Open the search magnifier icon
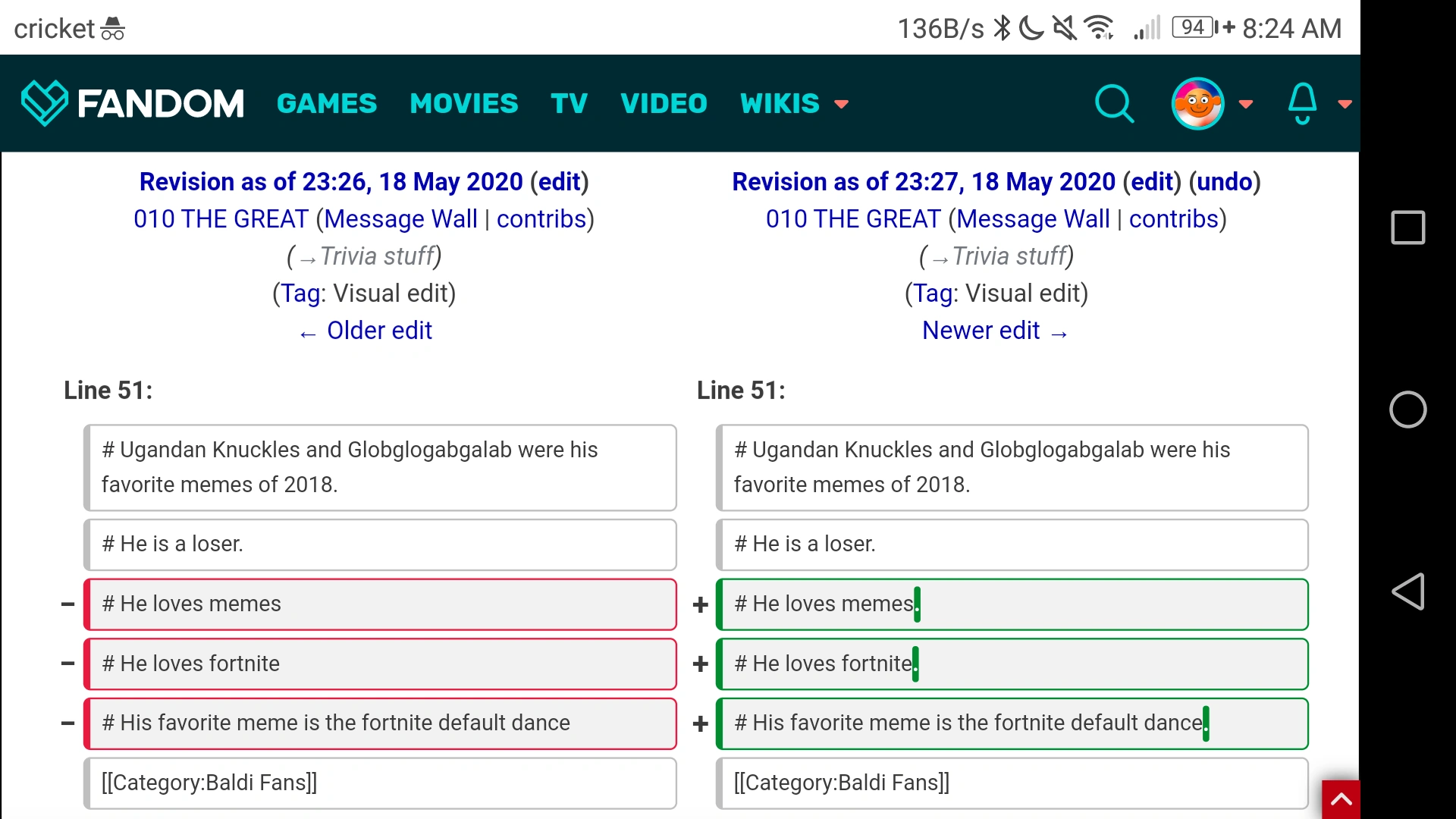This screenshot has height=819, width=1456. (x=1114, y=103)
